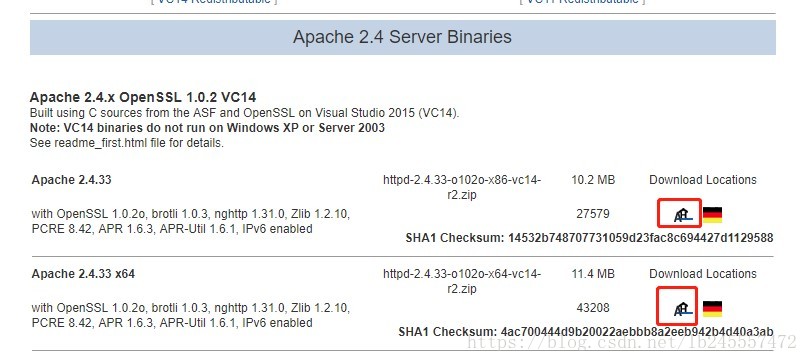Click httpd-2.4.33-o102o-x64-vc14-r2.zip file name
The image size is (808, 362).
(462, 282)
